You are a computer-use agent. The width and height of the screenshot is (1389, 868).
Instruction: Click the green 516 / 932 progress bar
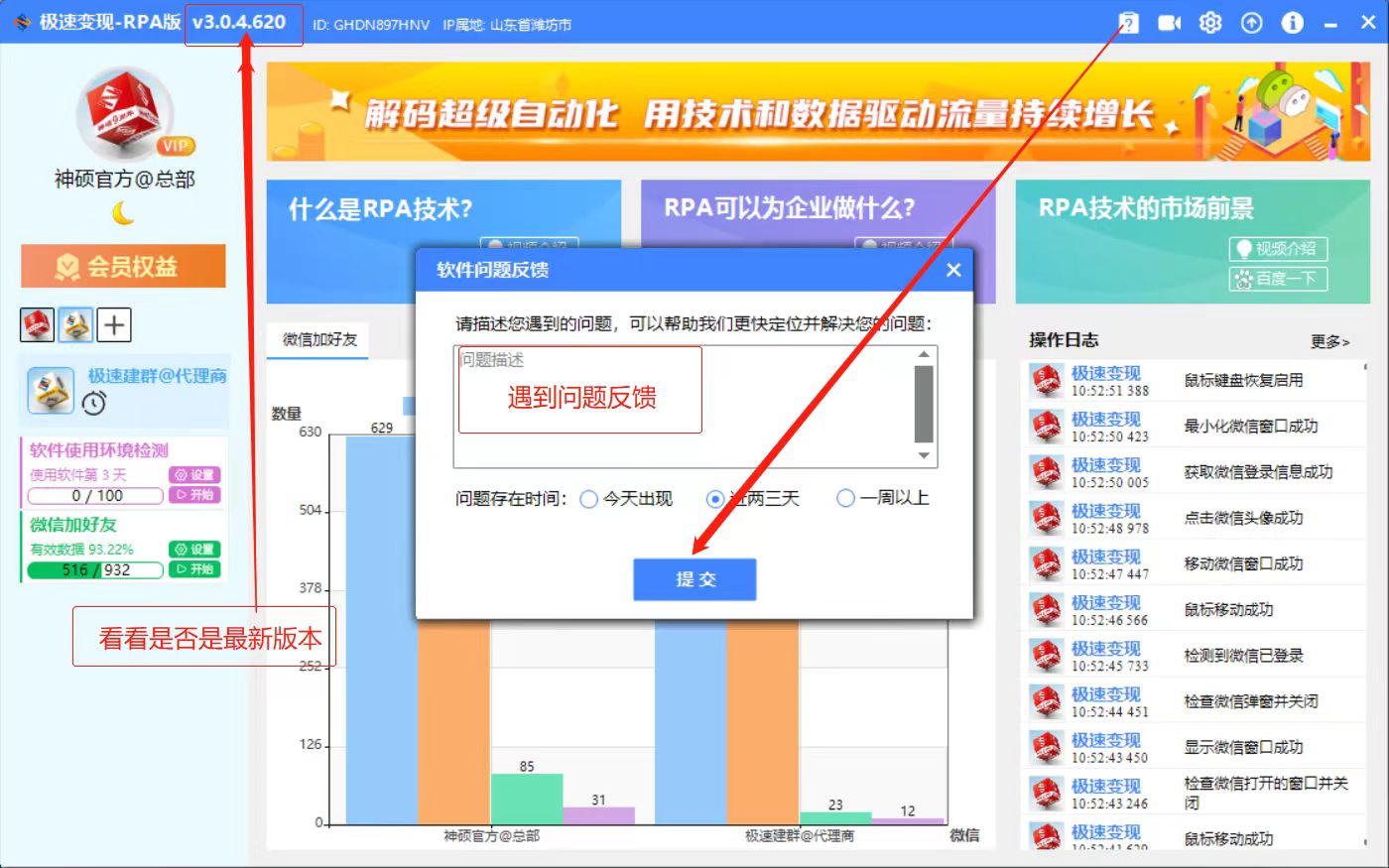(96, 570)
